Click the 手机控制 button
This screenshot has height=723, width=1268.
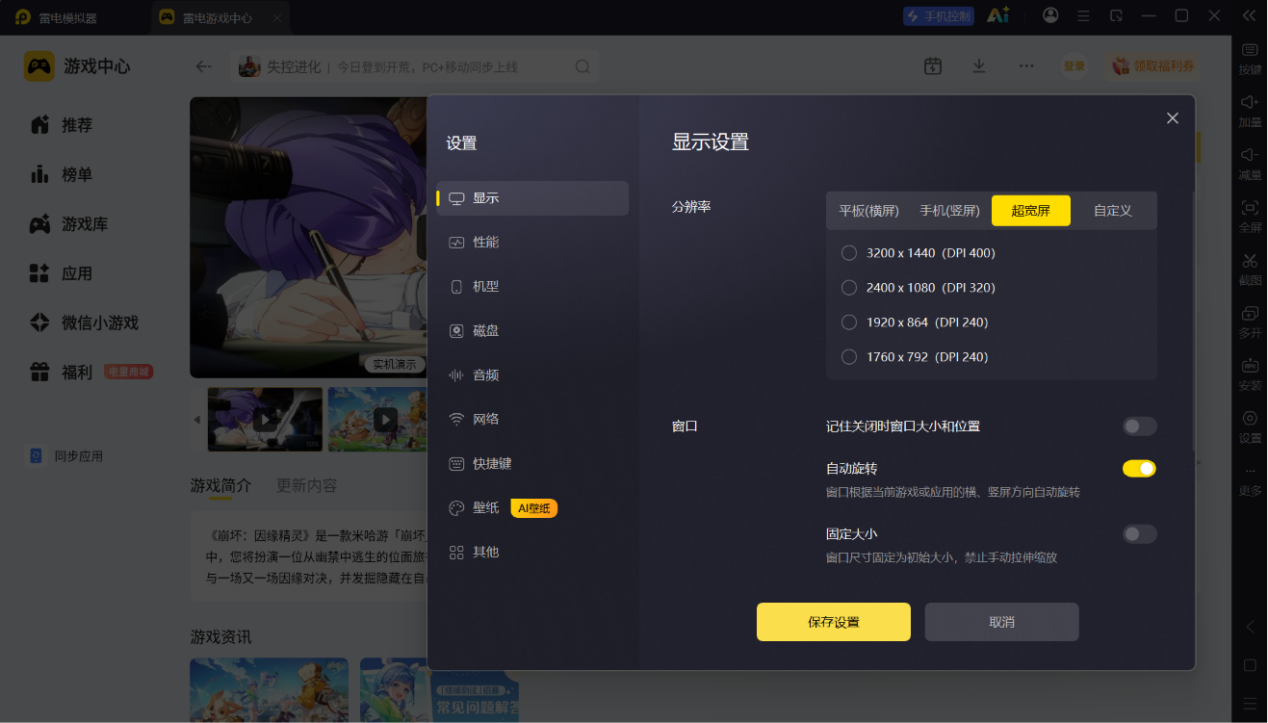(938, 16)
